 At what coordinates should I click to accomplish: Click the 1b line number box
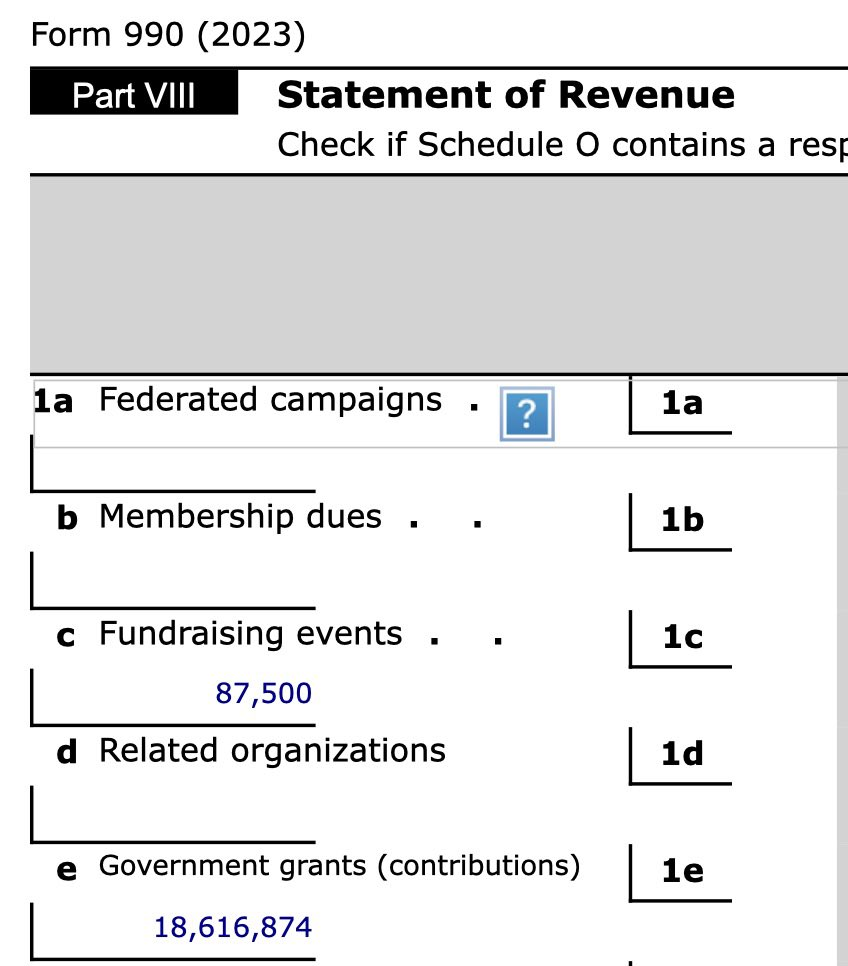click(x=681, y=521)
